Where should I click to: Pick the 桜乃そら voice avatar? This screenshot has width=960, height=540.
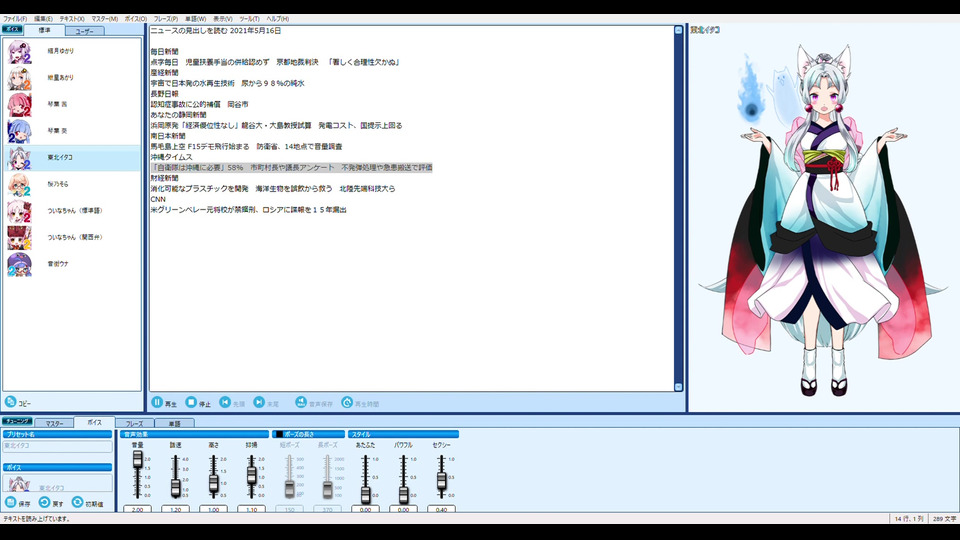[19, 184]
